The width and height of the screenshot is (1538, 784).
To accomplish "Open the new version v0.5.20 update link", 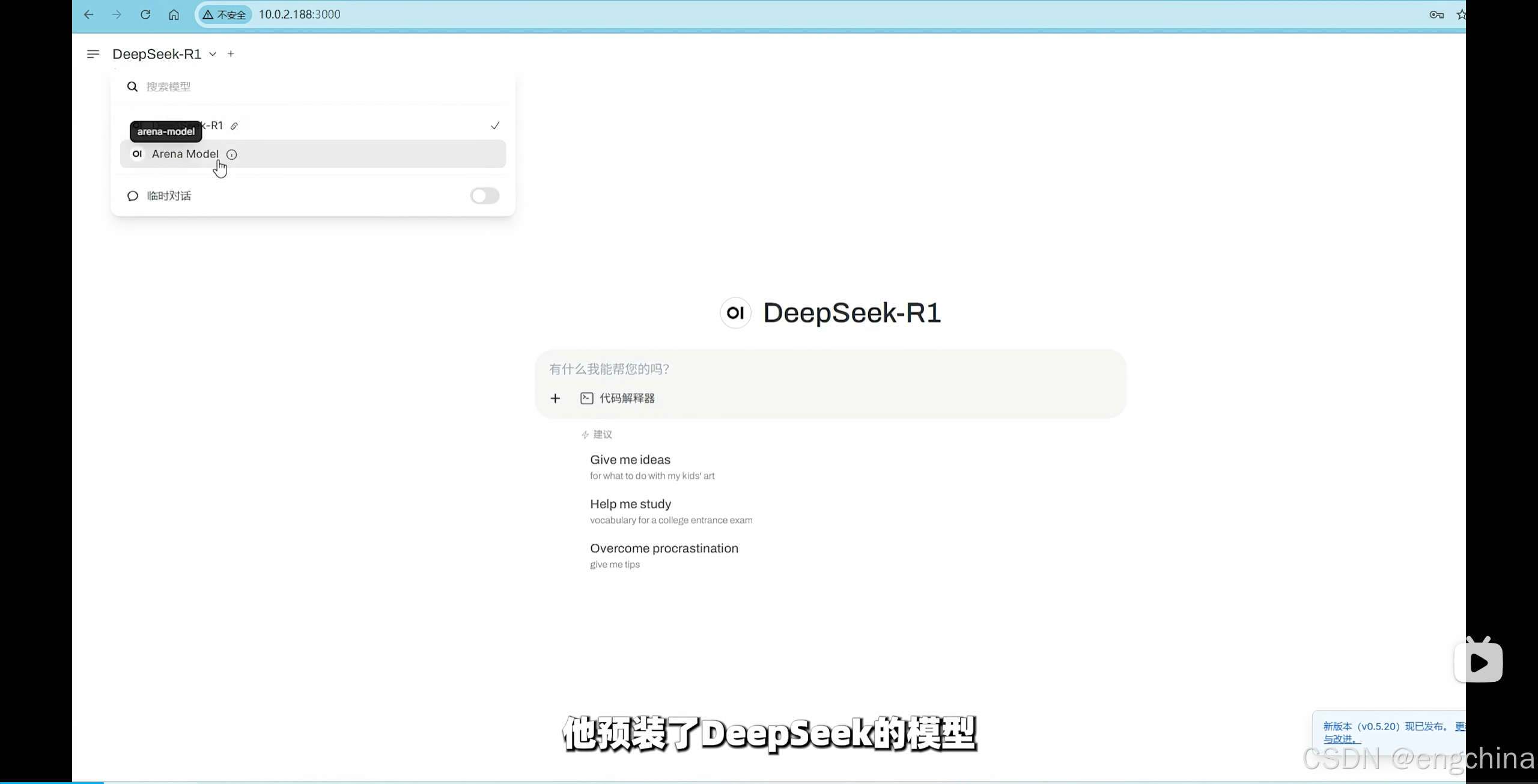I will (1341, 739).
